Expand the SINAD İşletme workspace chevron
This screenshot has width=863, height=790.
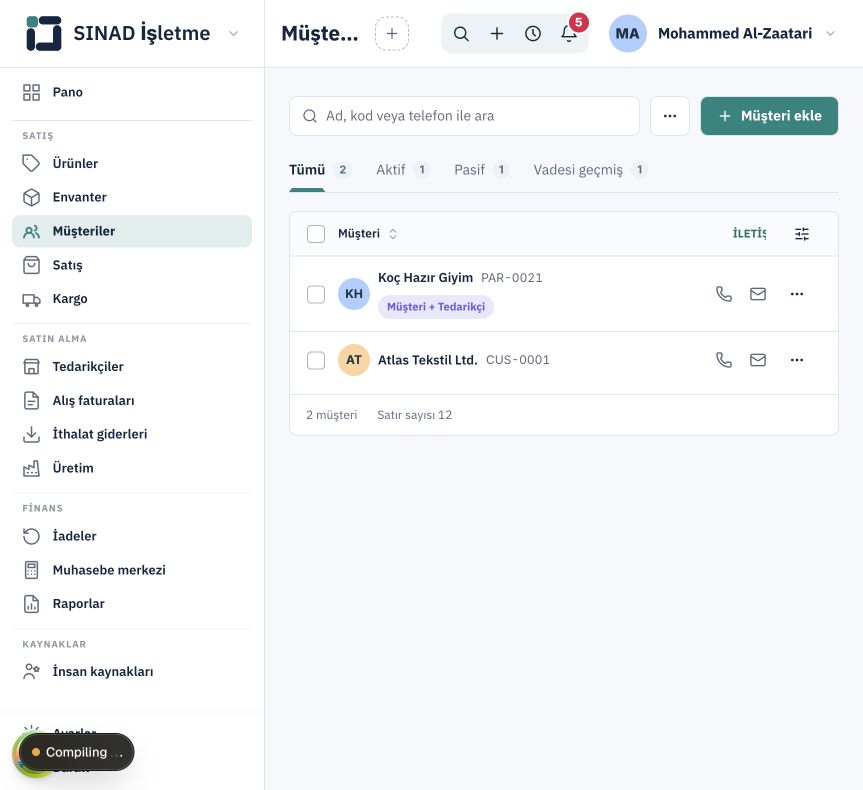[233, 34]
